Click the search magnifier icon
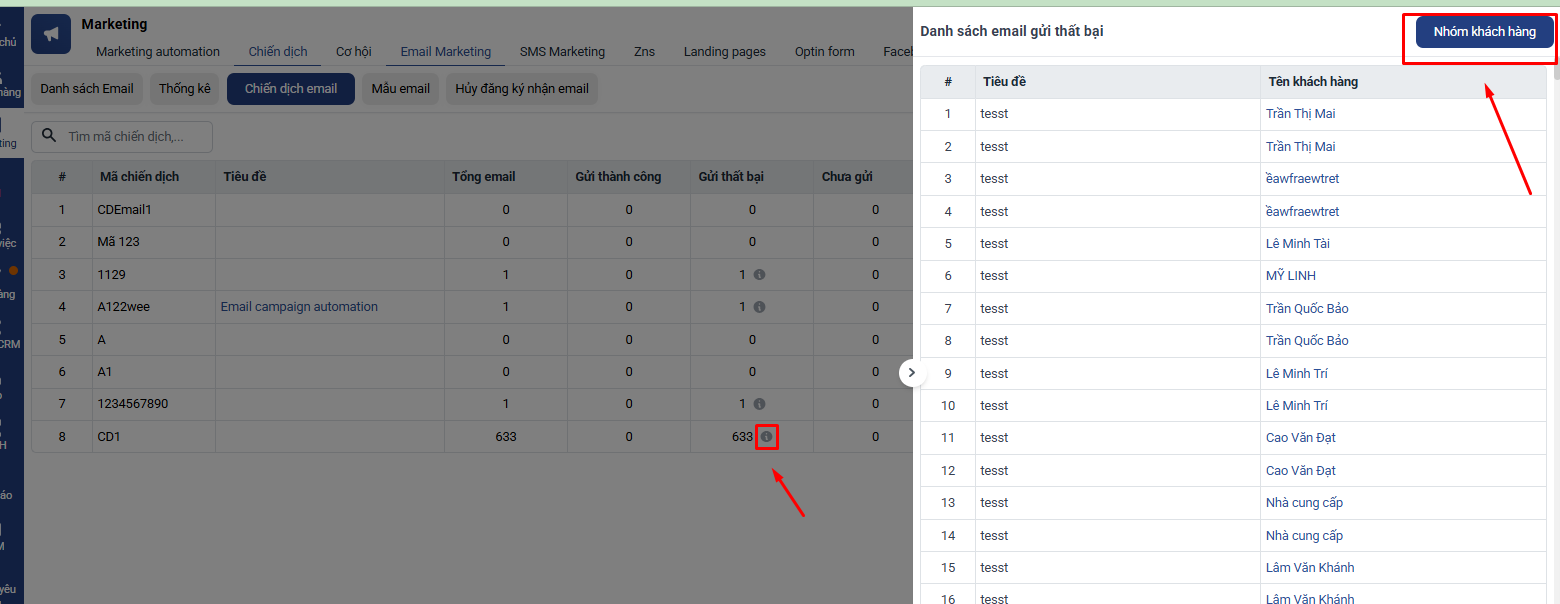The image size is (1560, 604). point(49,136)
